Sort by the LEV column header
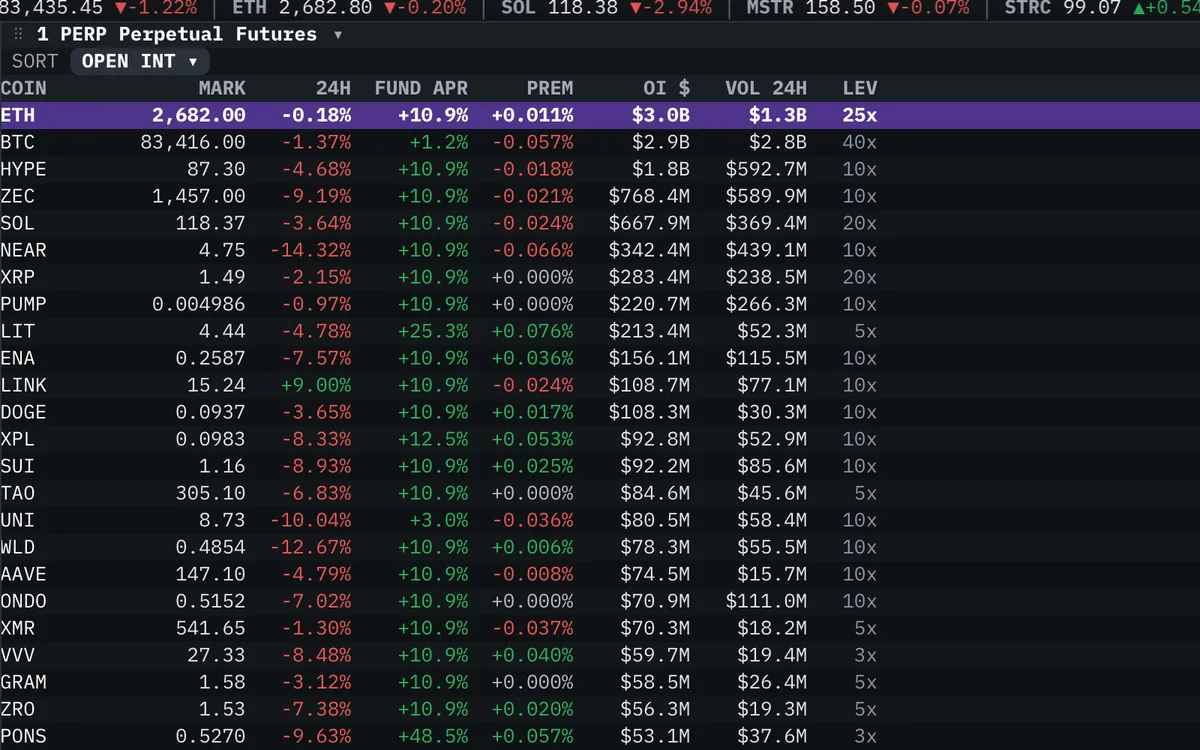The height and width of the screenshot is (750, 1200). (860, 88)
